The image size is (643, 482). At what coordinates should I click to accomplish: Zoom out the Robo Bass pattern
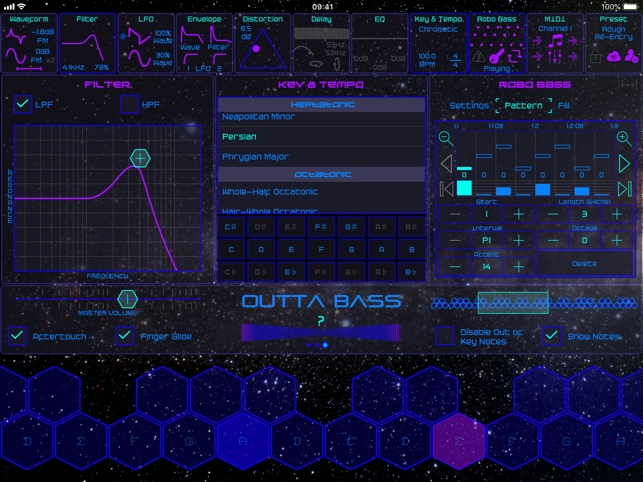coord(446,139)
